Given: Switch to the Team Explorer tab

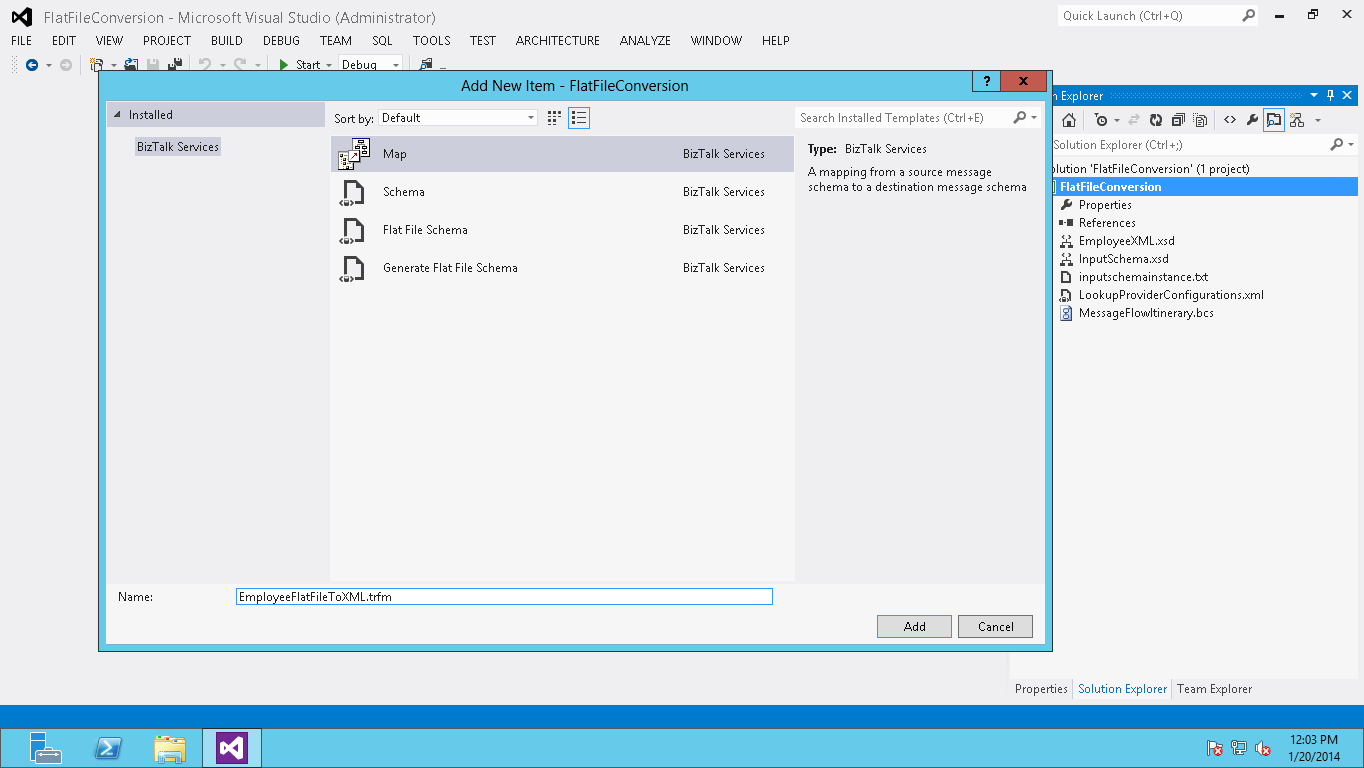Looking at the screenshot, I should 1214,689.
